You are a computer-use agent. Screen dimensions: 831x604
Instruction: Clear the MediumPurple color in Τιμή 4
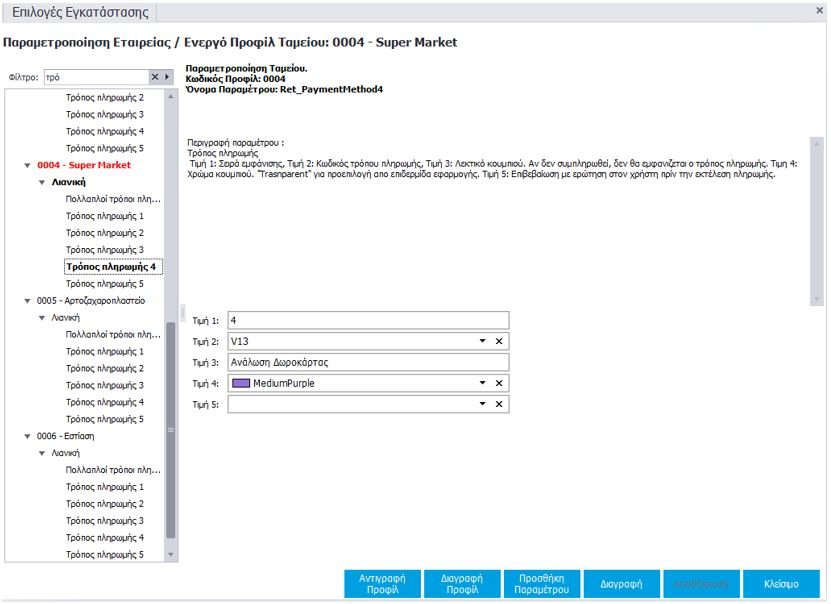pos(498,383)
